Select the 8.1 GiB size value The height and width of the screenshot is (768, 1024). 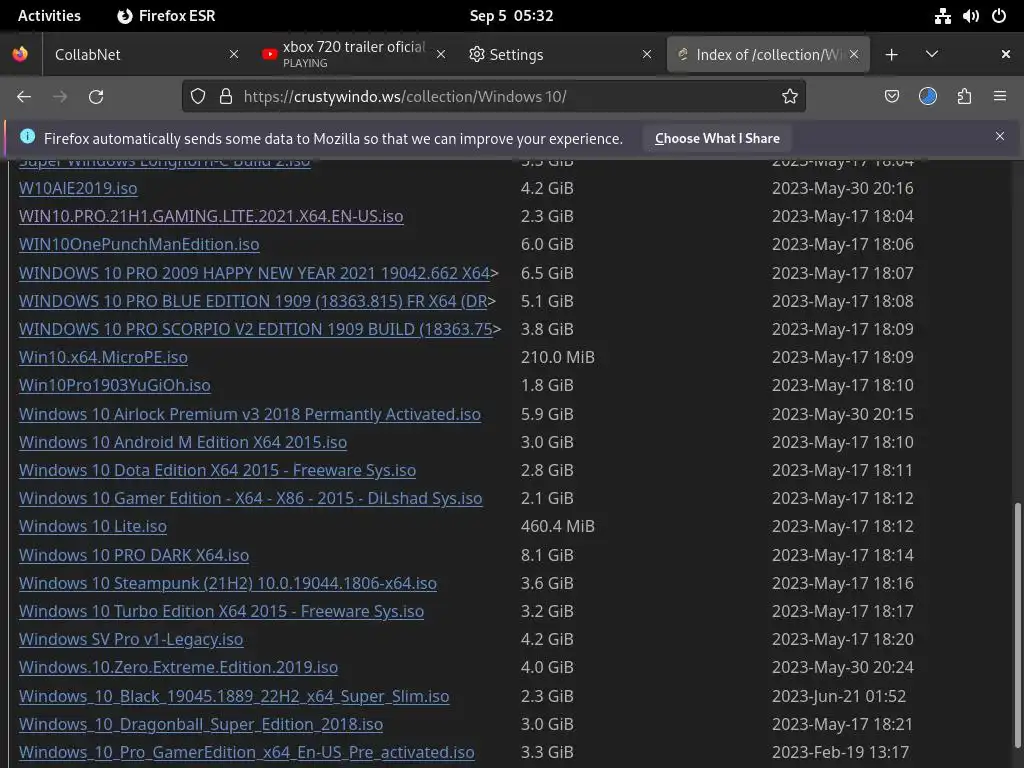[x=547, y=555]
